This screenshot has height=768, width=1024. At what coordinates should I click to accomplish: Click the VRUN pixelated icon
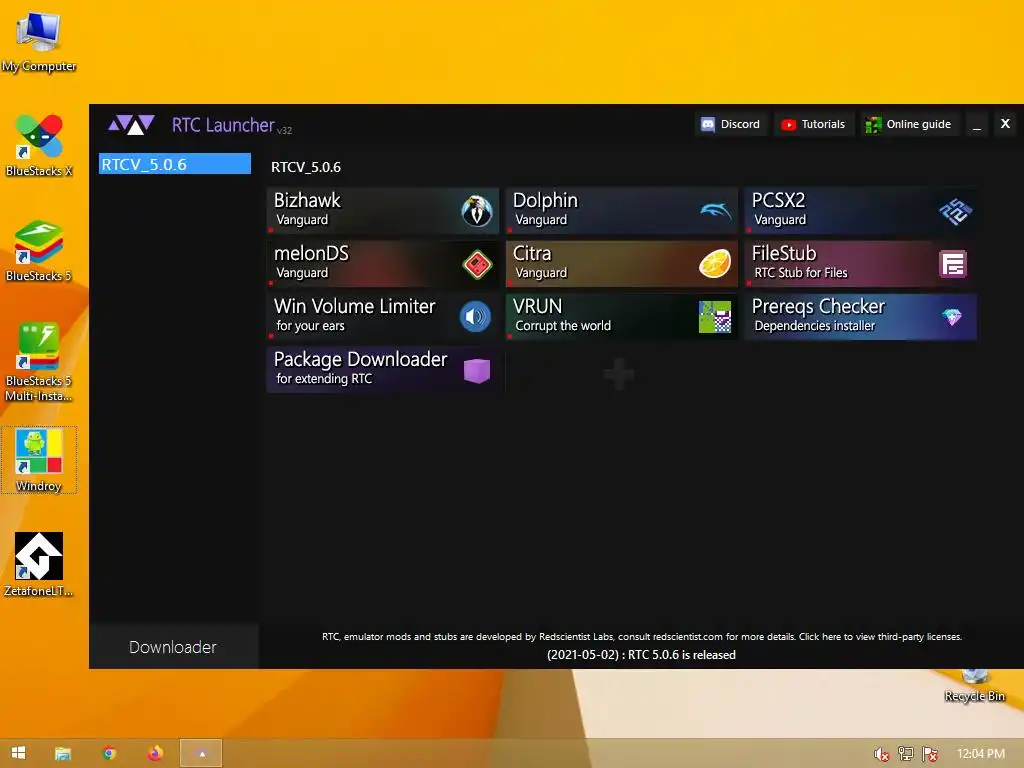click(x=715, y=317)
